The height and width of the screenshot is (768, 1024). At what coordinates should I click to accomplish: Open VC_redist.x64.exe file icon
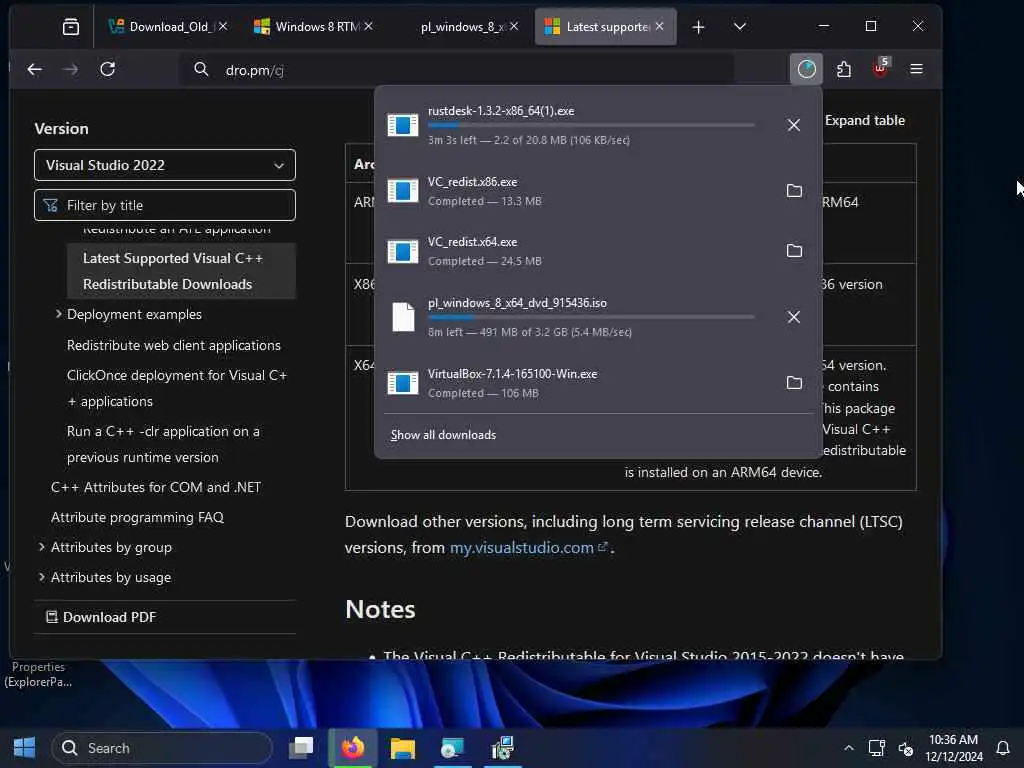402,251
